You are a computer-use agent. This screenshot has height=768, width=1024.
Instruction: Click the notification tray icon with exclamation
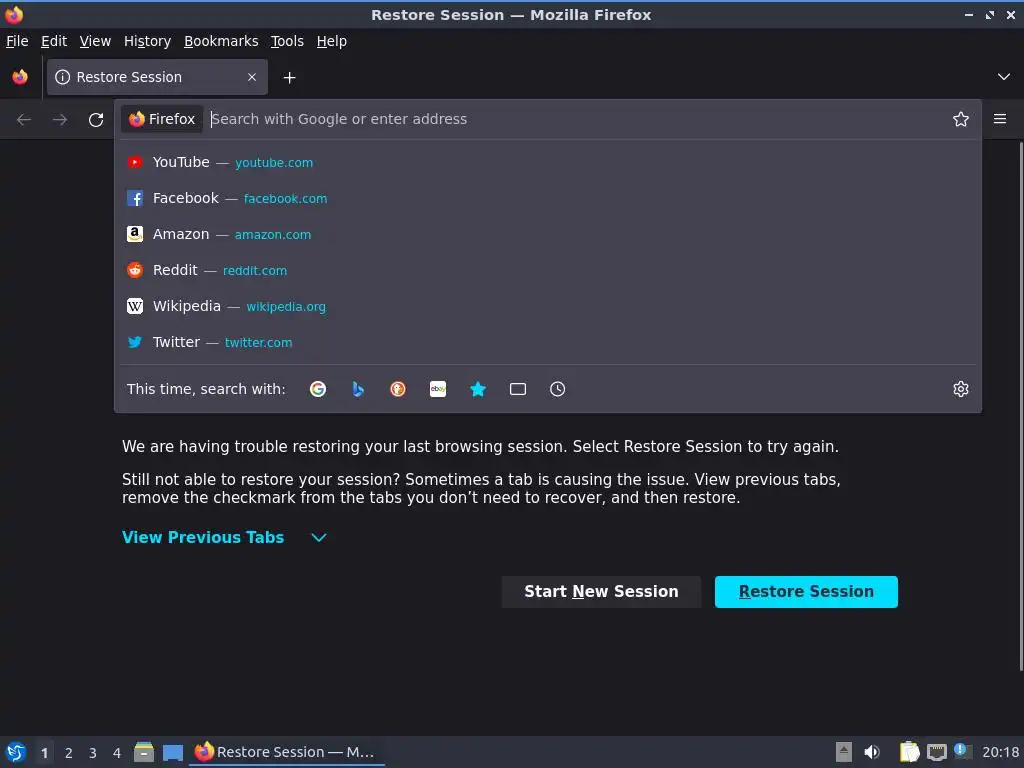963,751
